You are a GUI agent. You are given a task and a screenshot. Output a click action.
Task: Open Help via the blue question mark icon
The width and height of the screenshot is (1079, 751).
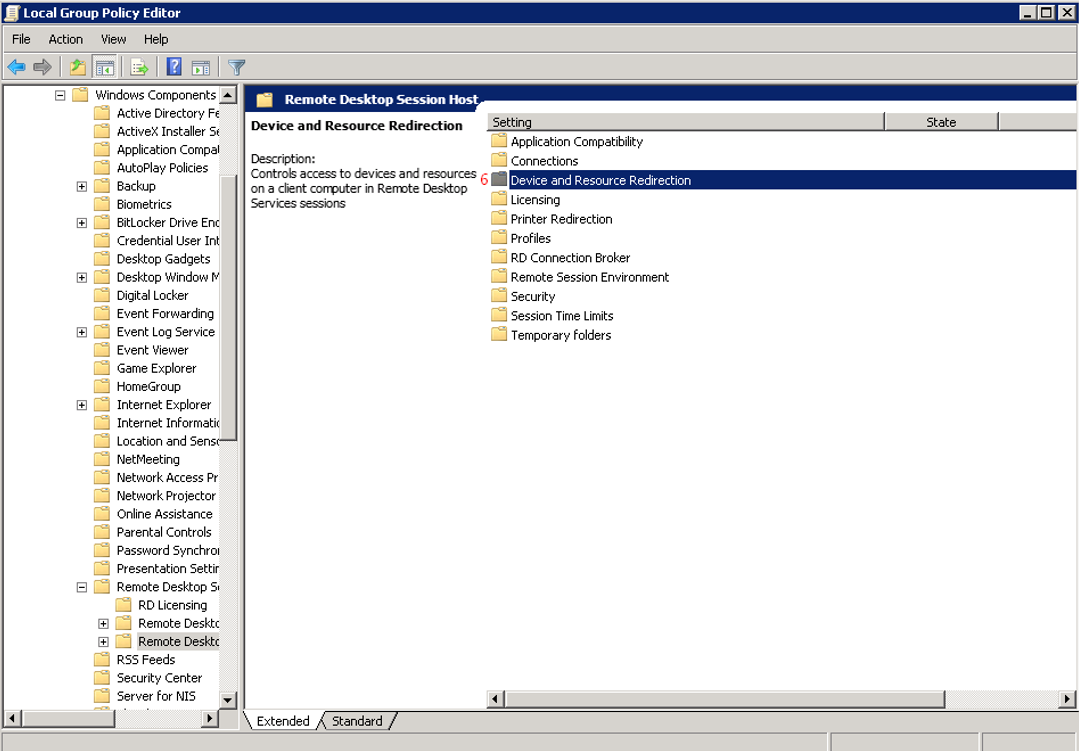click(x=174, y=67)
